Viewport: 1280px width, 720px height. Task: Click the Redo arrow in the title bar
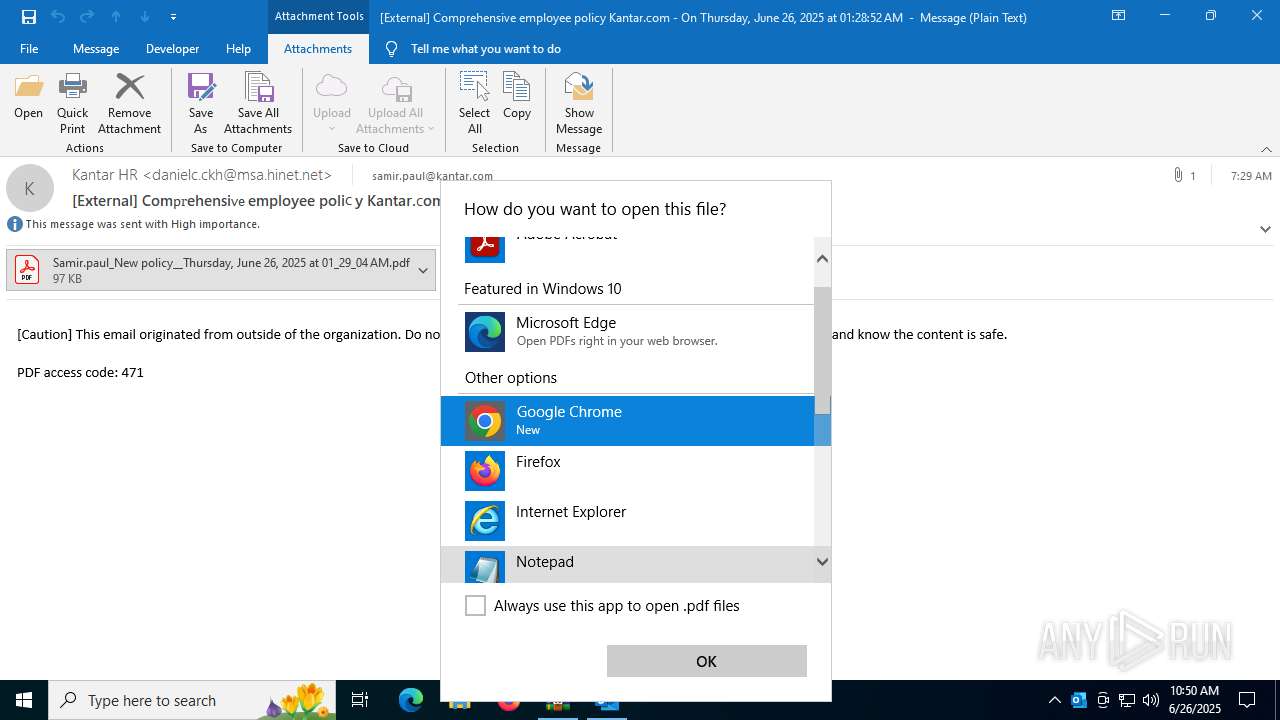tap(87, 16)
